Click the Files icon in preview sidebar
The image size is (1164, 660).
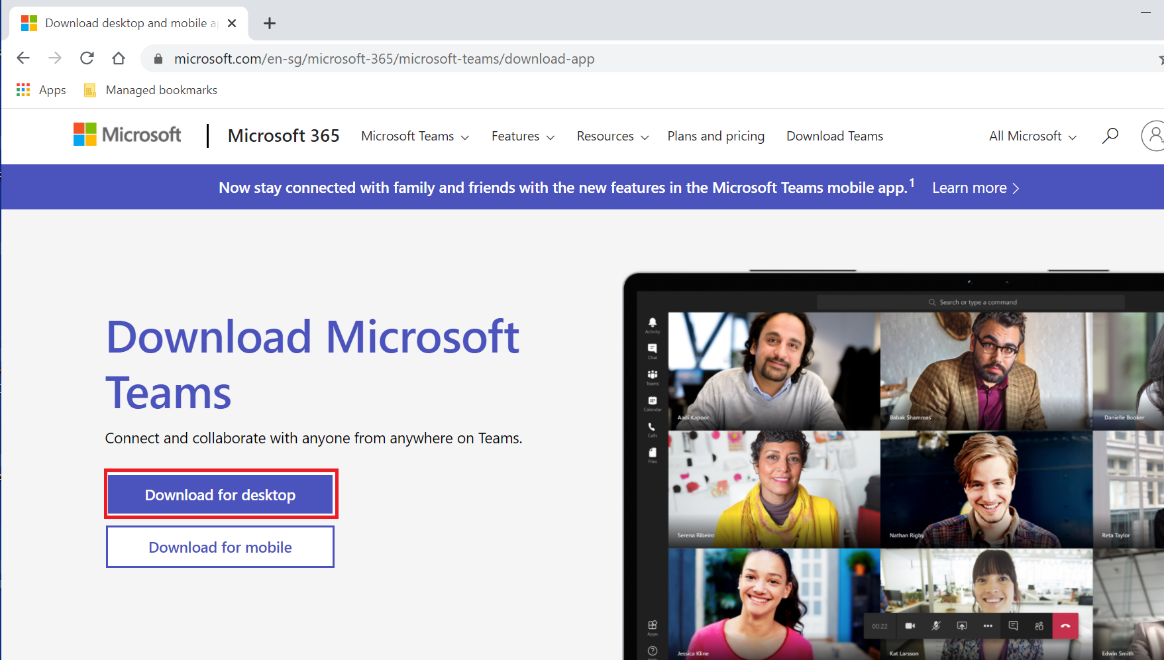point(653,454)
